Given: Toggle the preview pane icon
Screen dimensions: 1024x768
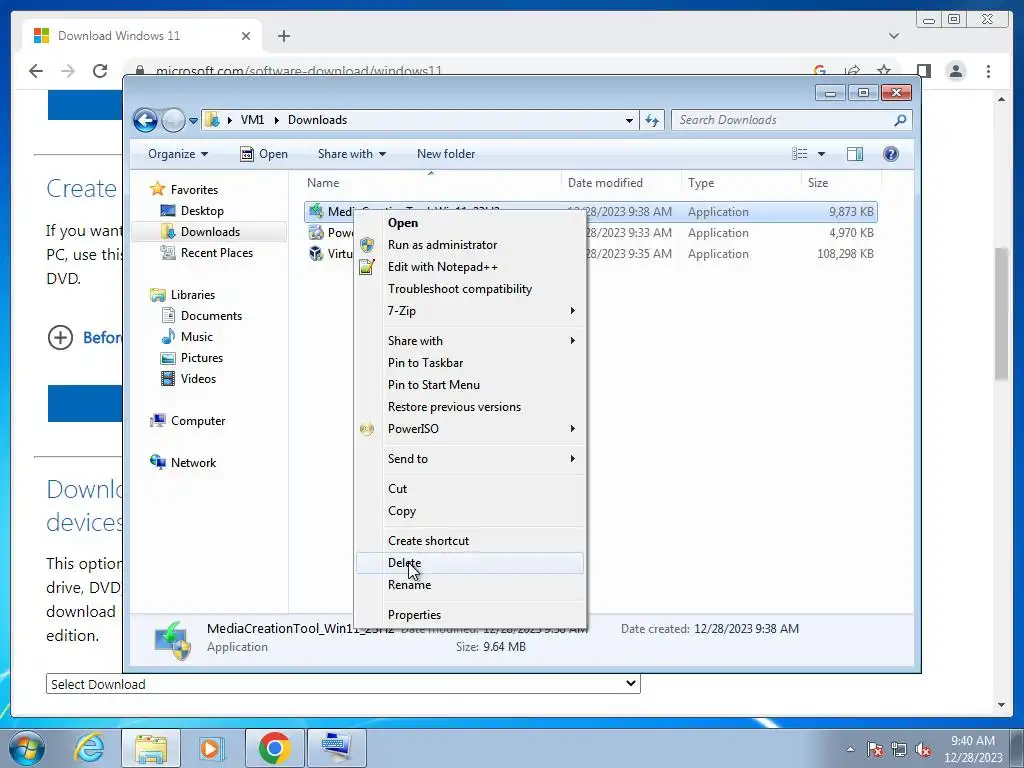Looking at the screenshot, I should click(855, 154).
